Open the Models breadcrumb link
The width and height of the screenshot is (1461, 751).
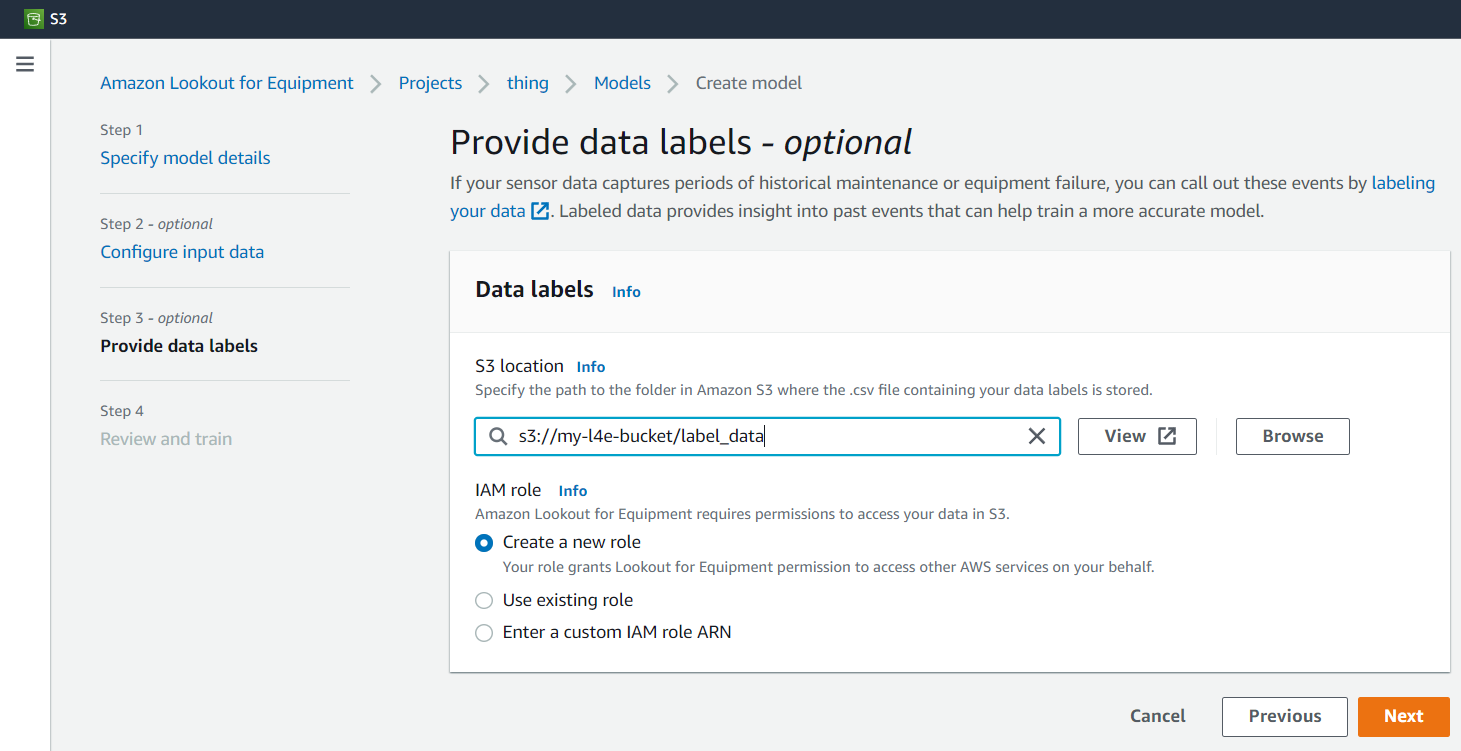[x=622, y=83]
